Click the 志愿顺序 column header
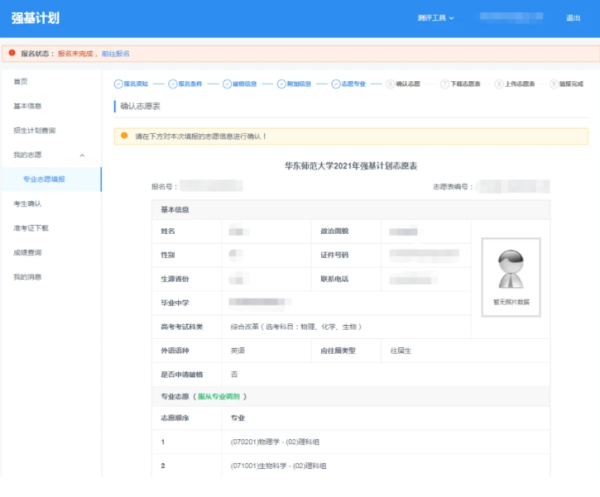Image resolution: width=600 pixels, height=497 pixels. (175, 418)
